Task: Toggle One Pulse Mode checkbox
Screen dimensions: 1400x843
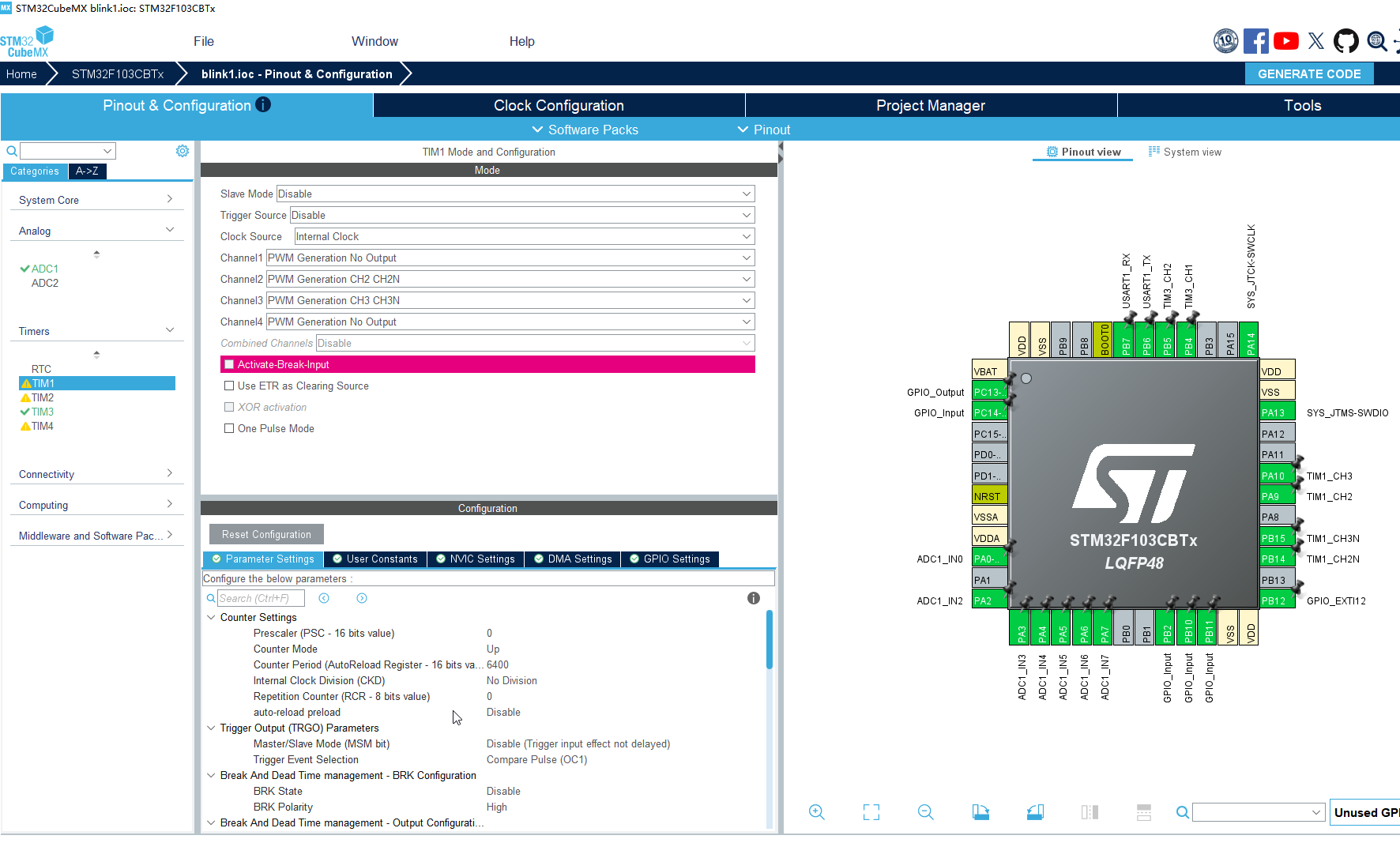Action: pyautogui.click(x=229, y=428)
